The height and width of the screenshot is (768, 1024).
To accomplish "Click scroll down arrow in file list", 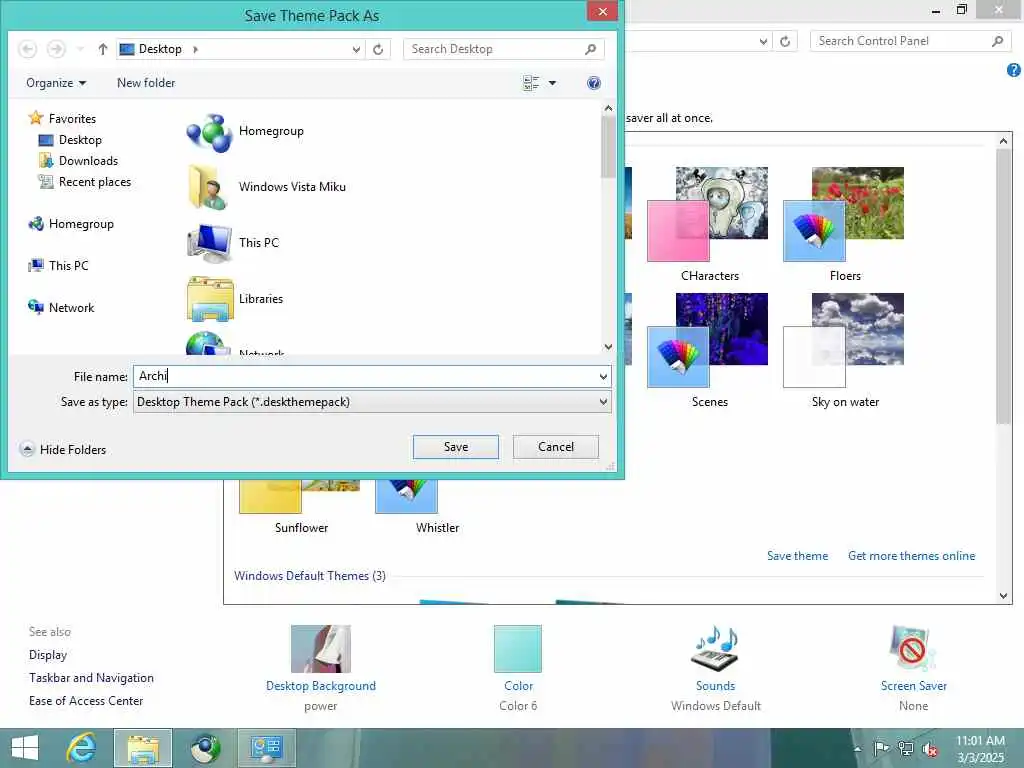I will click(608, 347).
